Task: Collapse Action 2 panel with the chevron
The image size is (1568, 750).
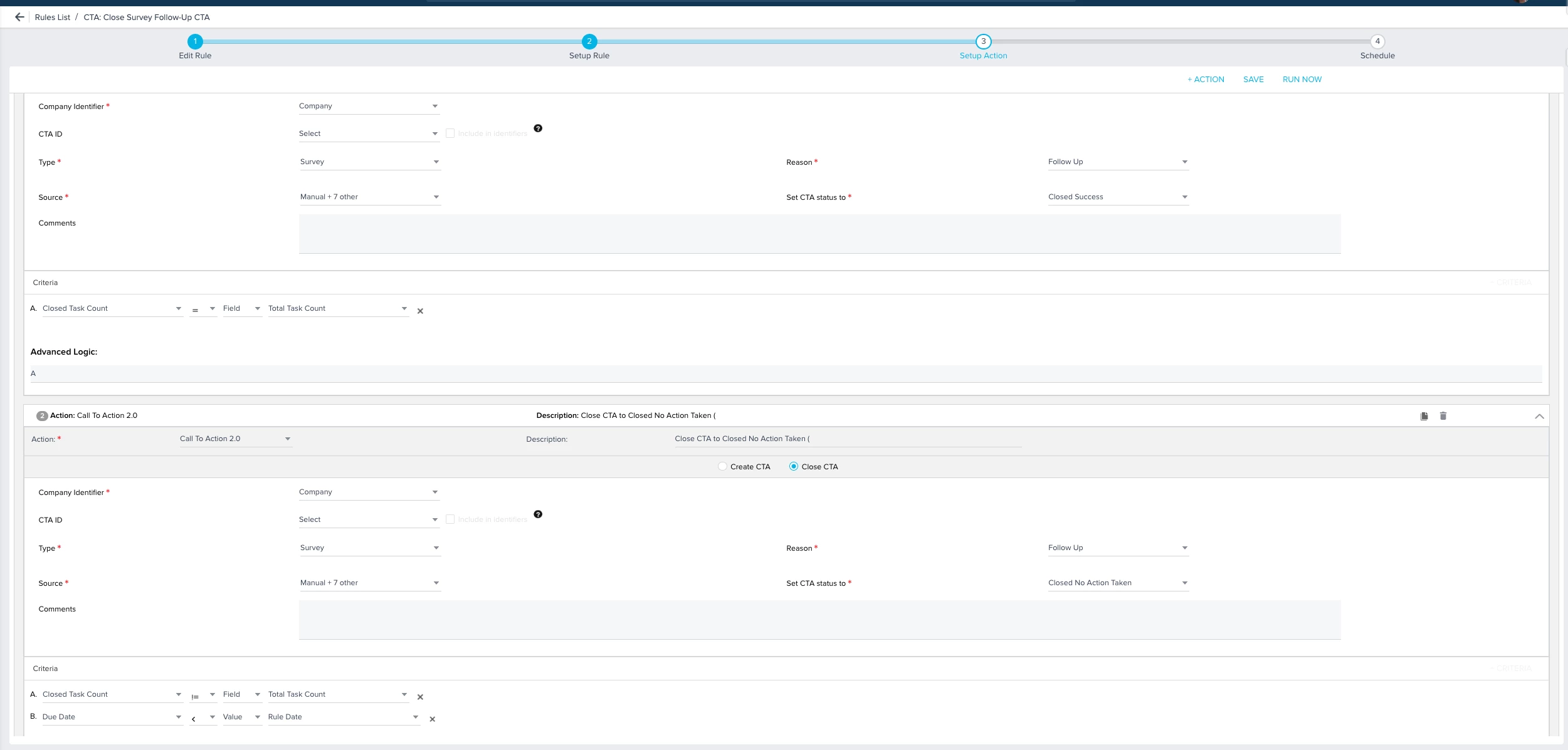Action: click(1539, 417)
